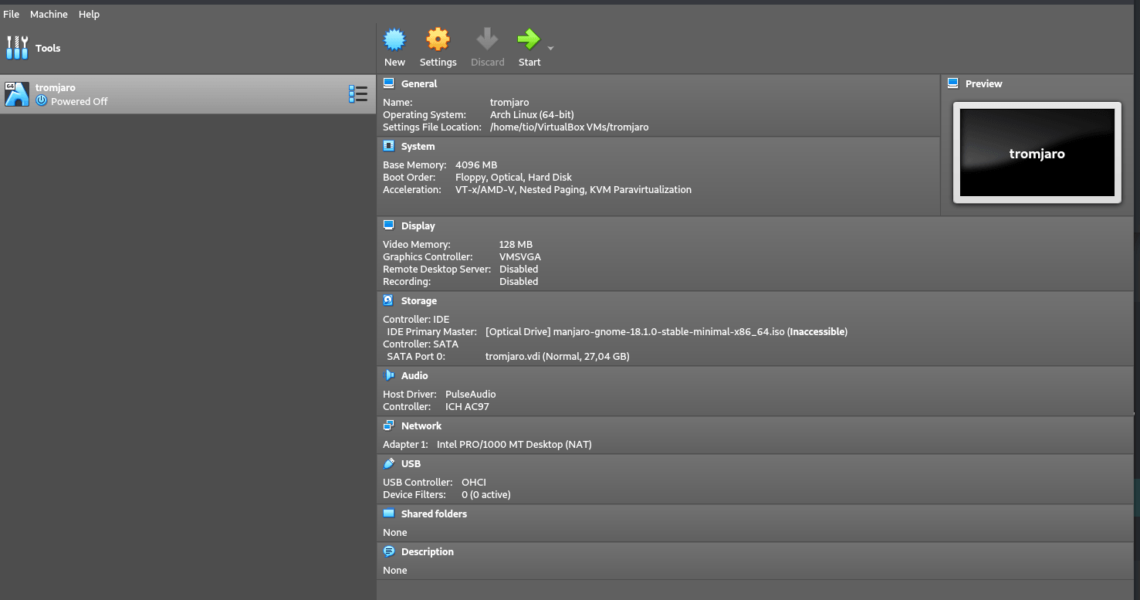Image resolution: width=1140 pixels, height=600 pixels.
Task: Click the Audio speaker section icon
Action: click(389, 375)
